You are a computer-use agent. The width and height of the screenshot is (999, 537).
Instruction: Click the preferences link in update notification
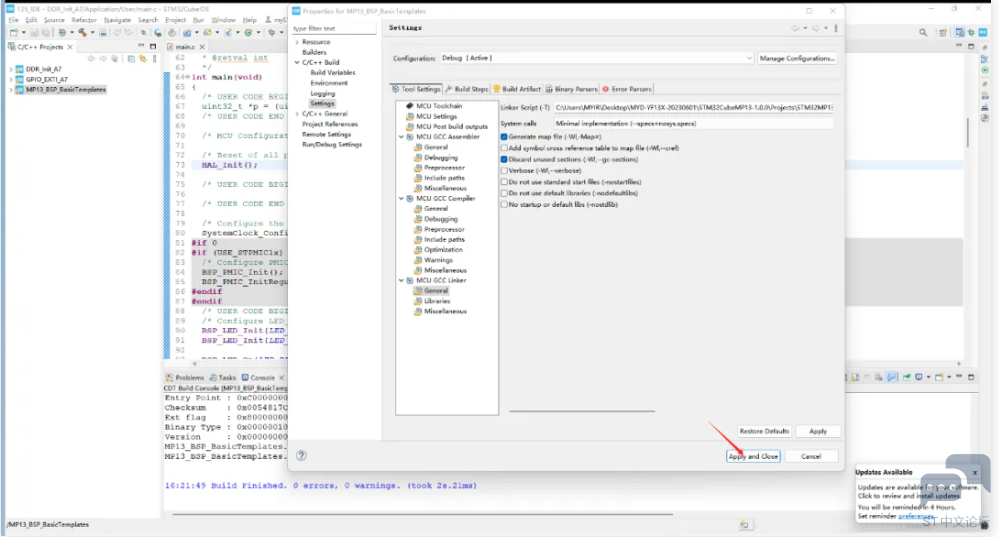point(916,516)
